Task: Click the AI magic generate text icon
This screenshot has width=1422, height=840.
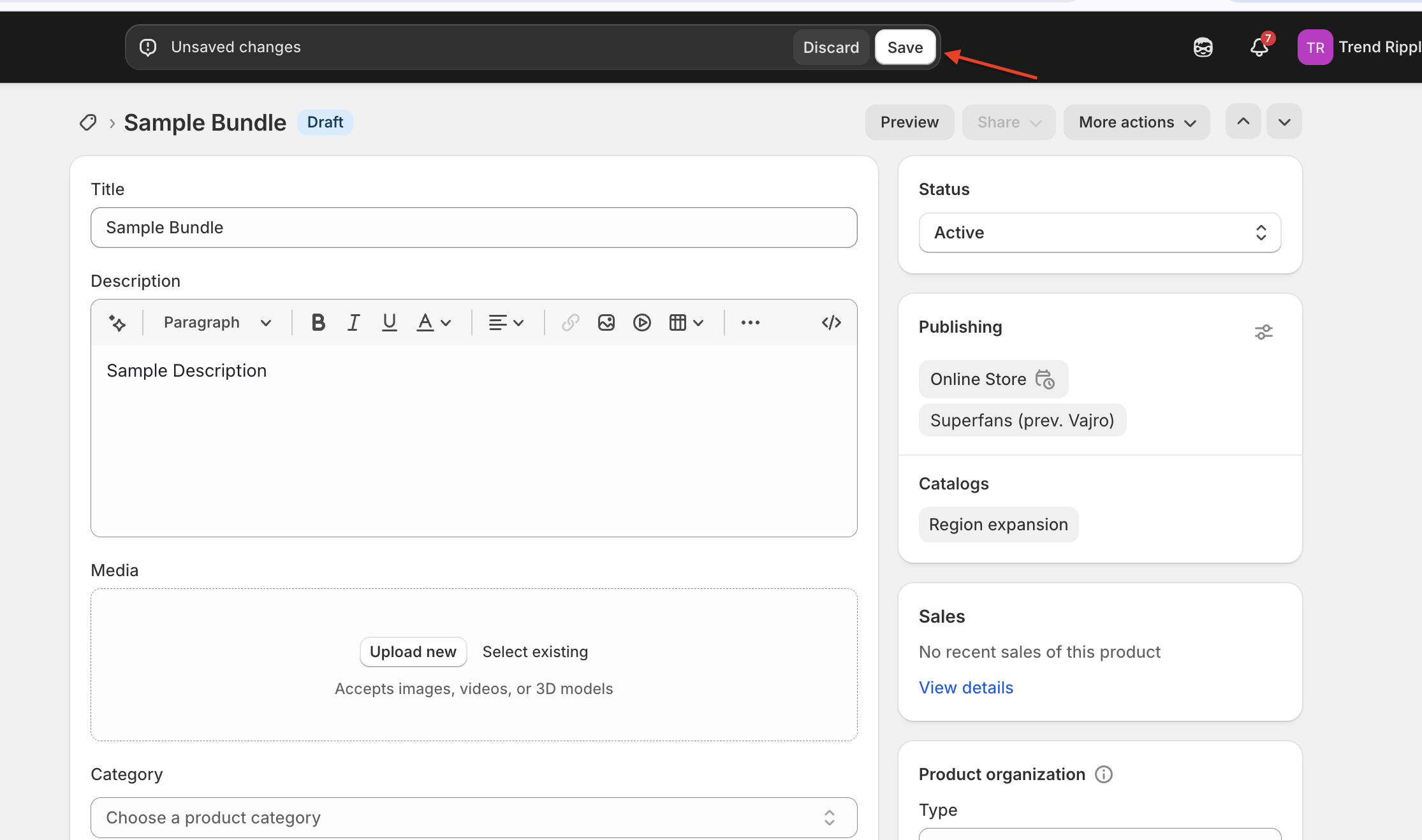Action: click(117, 322)
